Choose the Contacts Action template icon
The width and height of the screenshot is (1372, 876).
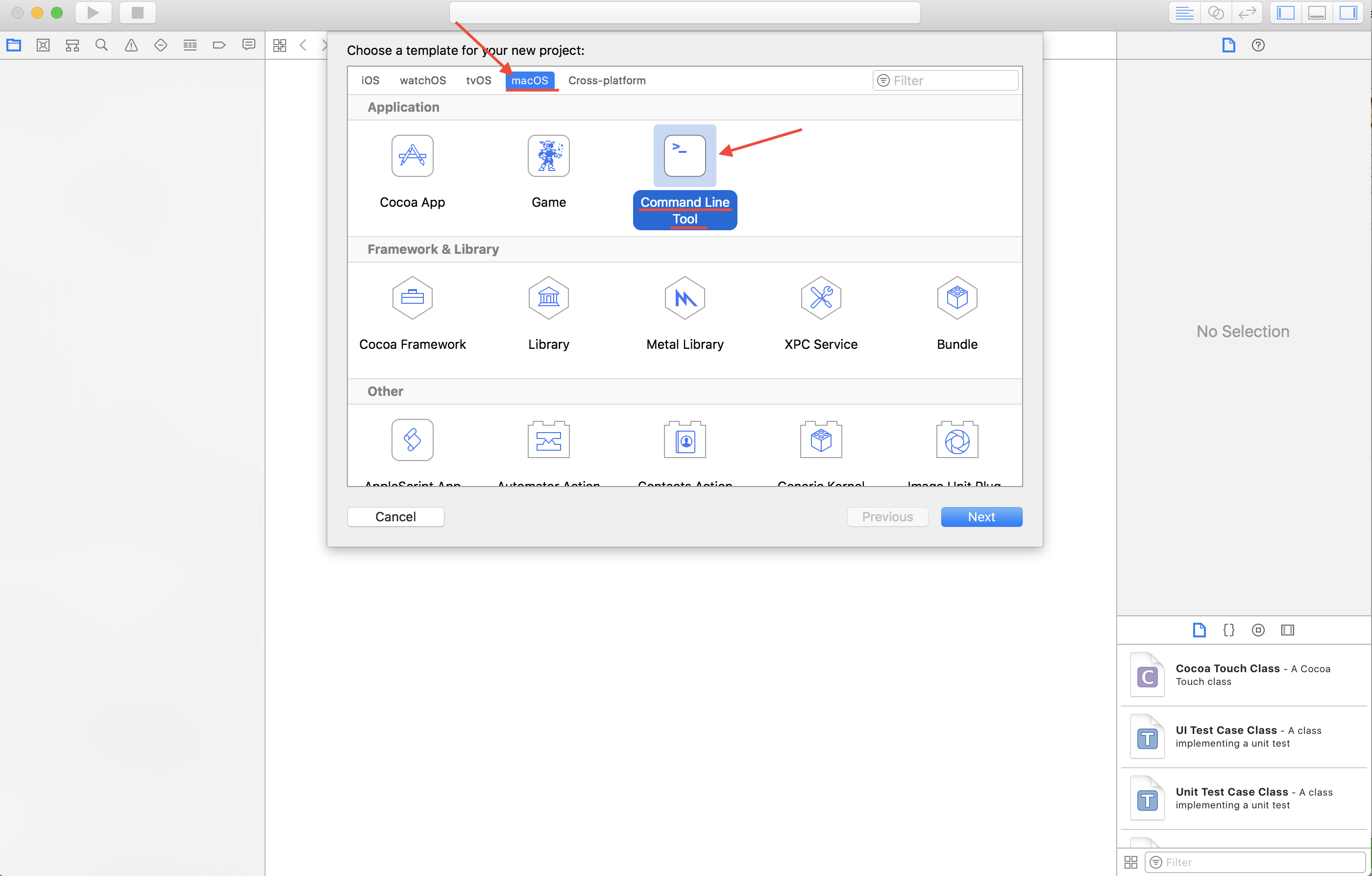[x=685, y=439]
